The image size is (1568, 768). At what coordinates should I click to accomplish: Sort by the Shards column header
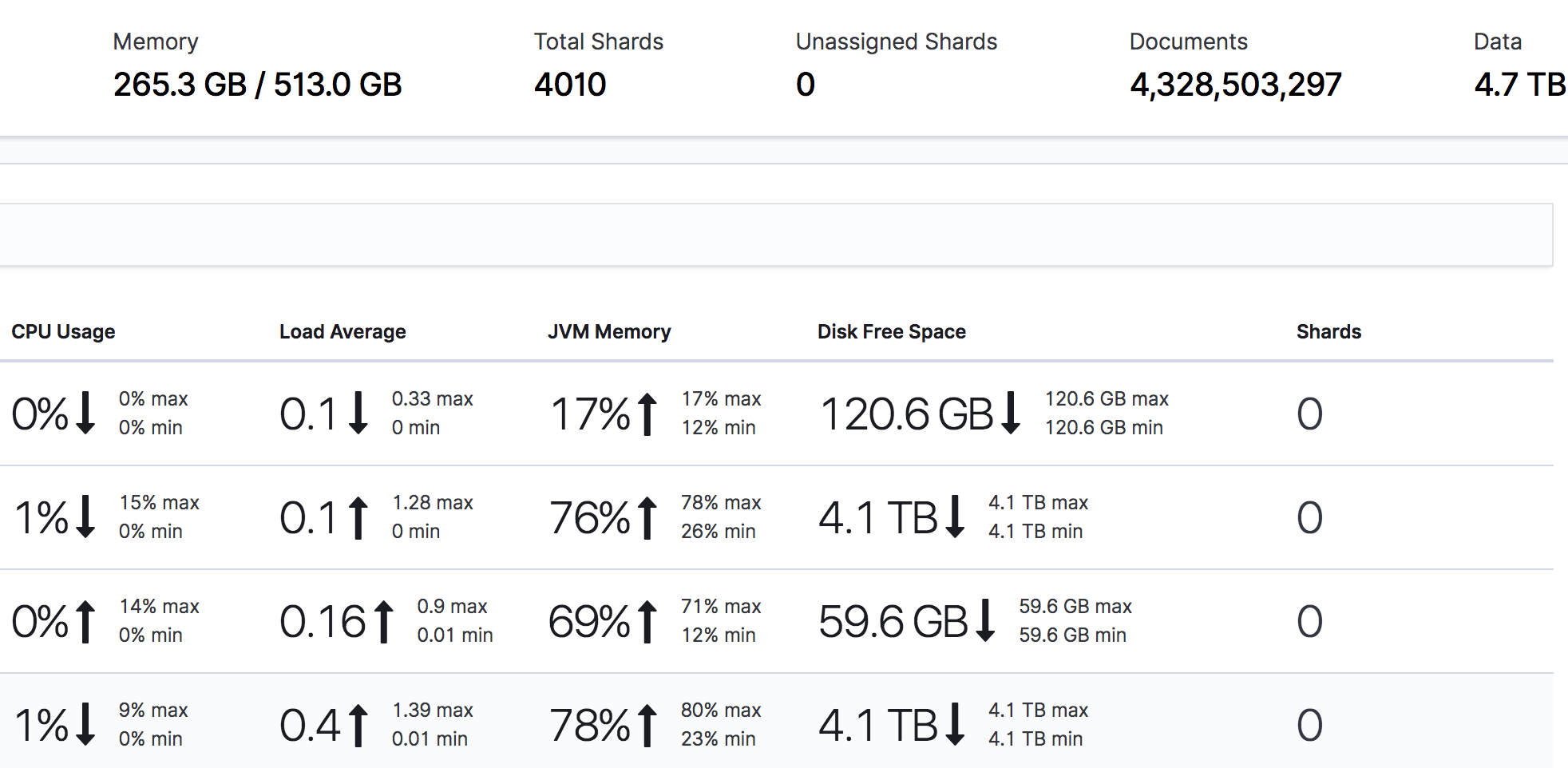pyautogui.click(x=1328, y=332)
